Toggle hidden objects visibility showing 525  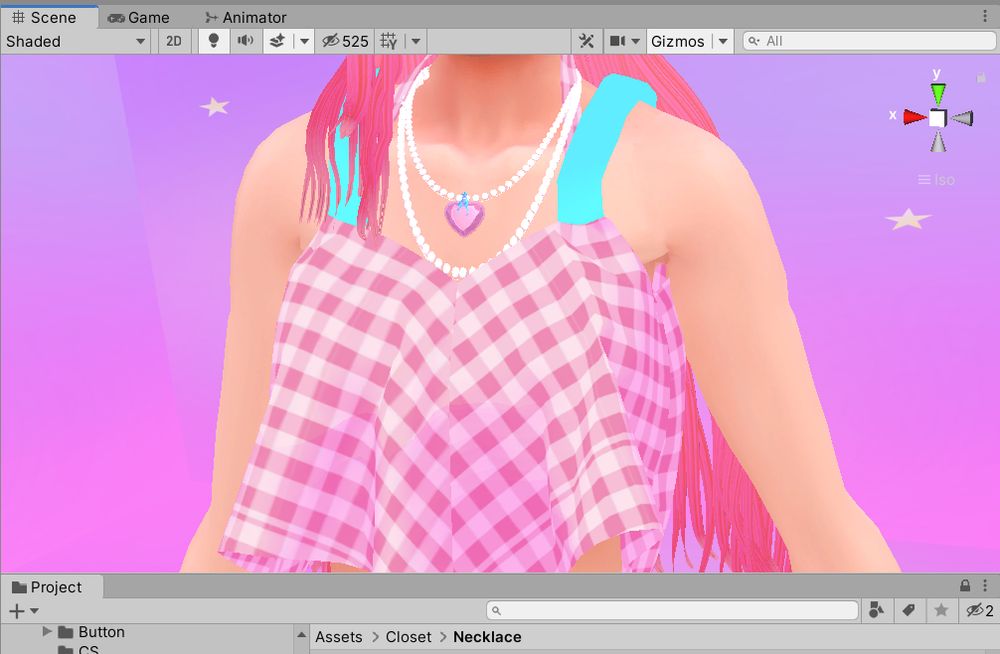pos(345,41)
